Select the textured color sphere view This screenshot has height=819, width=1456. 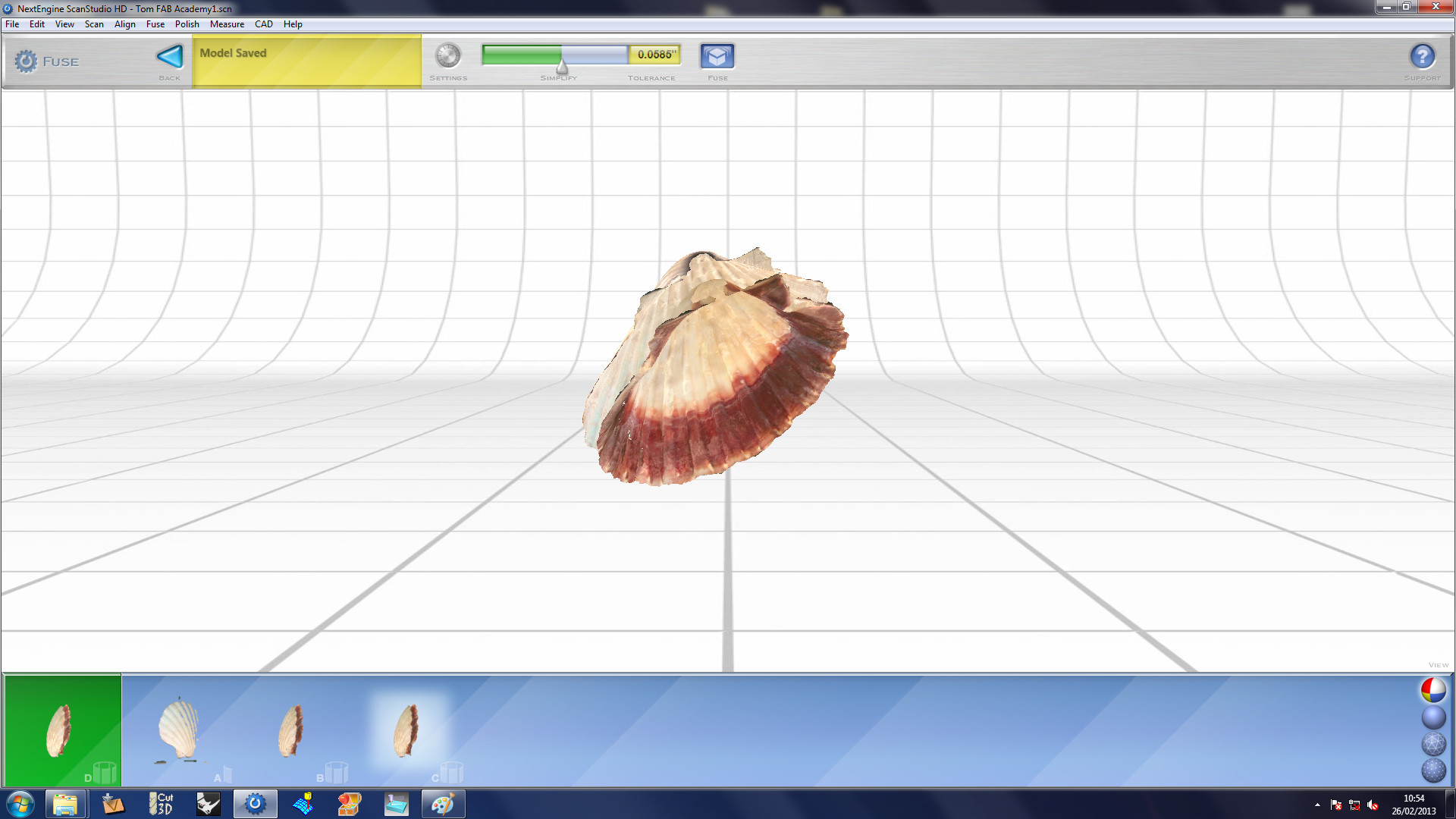pos(1432,690)
